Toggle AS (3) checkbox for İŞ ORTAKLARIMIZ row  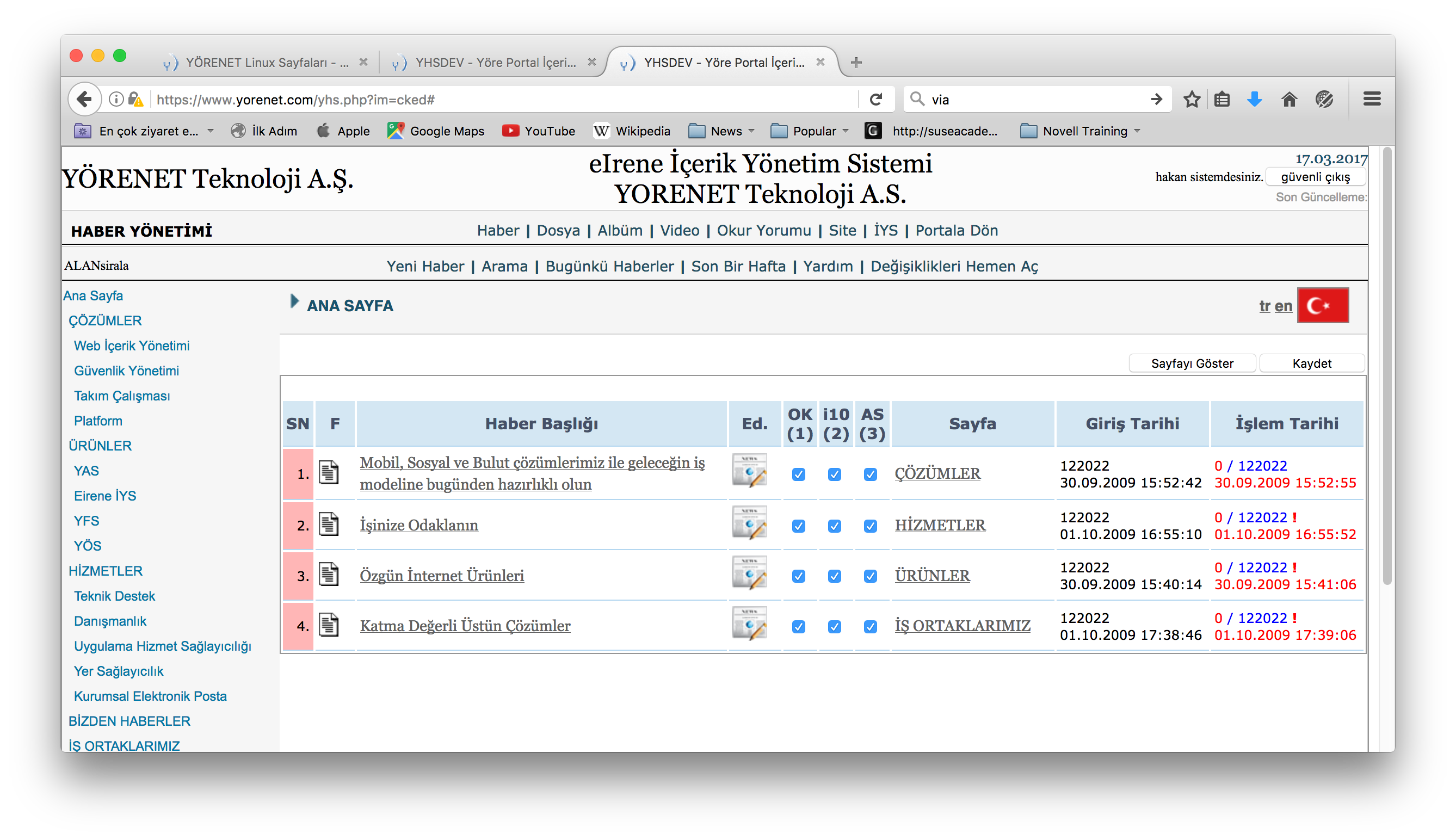pyautogui.click(x=871, y=627)
